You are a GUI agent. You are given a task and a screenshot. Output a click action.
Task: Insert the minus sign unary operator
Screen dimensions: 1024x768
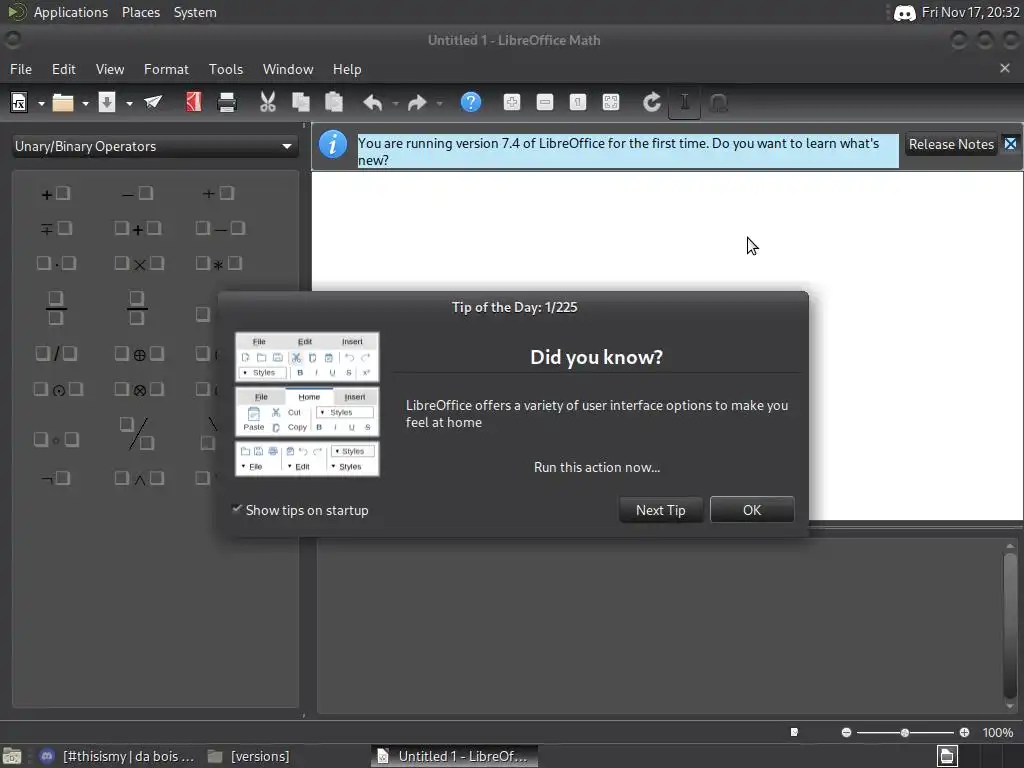pyautogui.click(x=137, y=193)
